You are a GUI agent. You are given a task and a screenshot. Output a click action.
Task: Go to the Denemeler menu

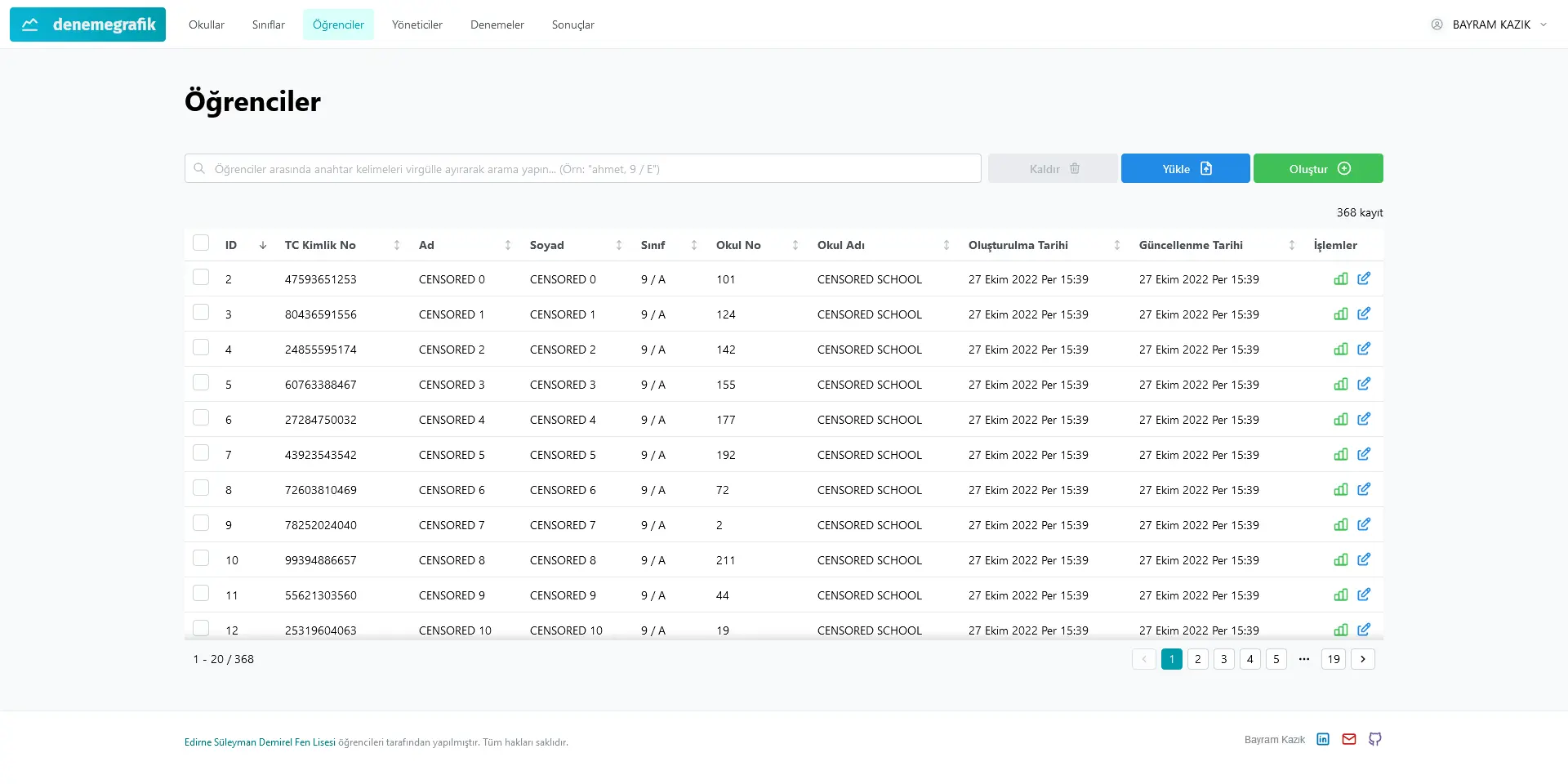497,24
